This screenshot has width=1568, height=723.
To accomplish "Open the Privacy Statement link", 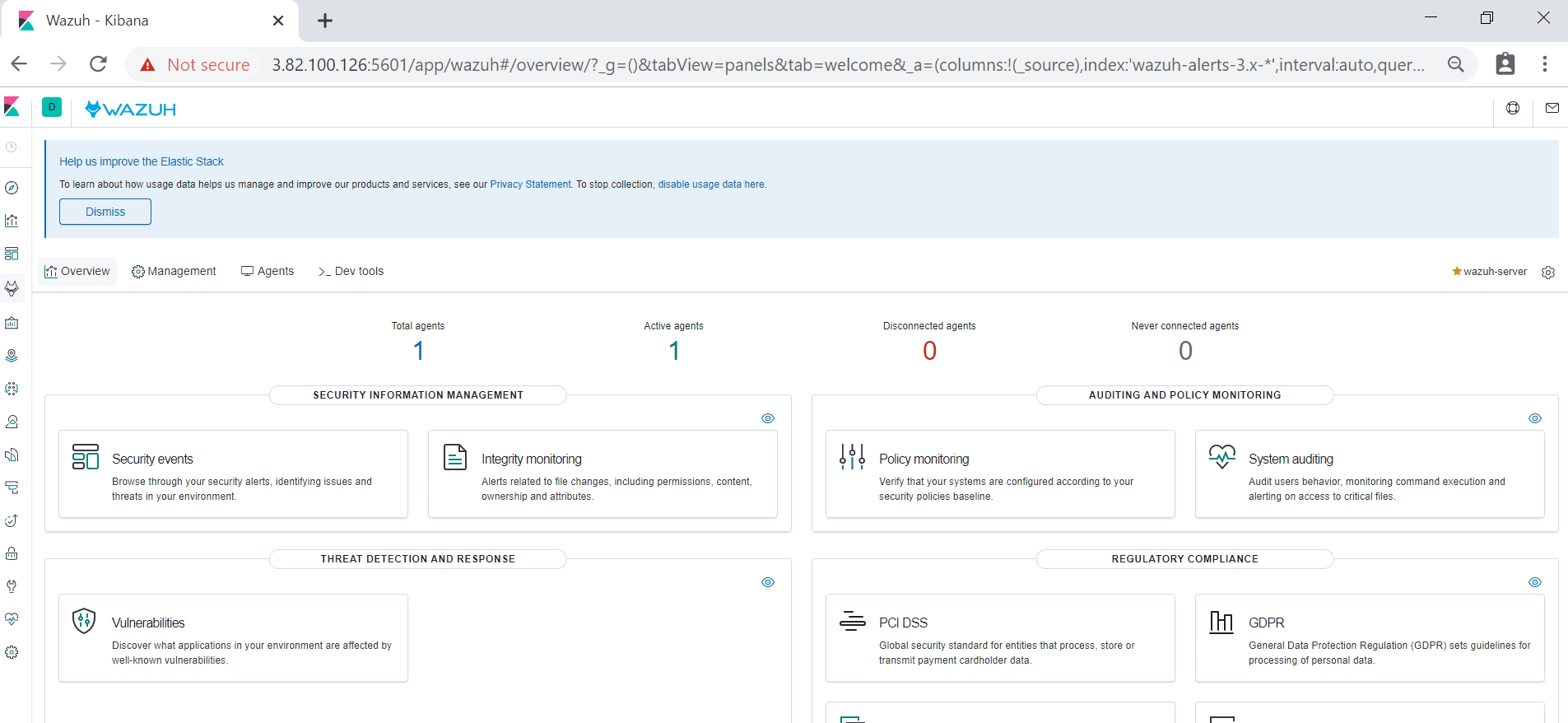I will (x=530, y=184).
